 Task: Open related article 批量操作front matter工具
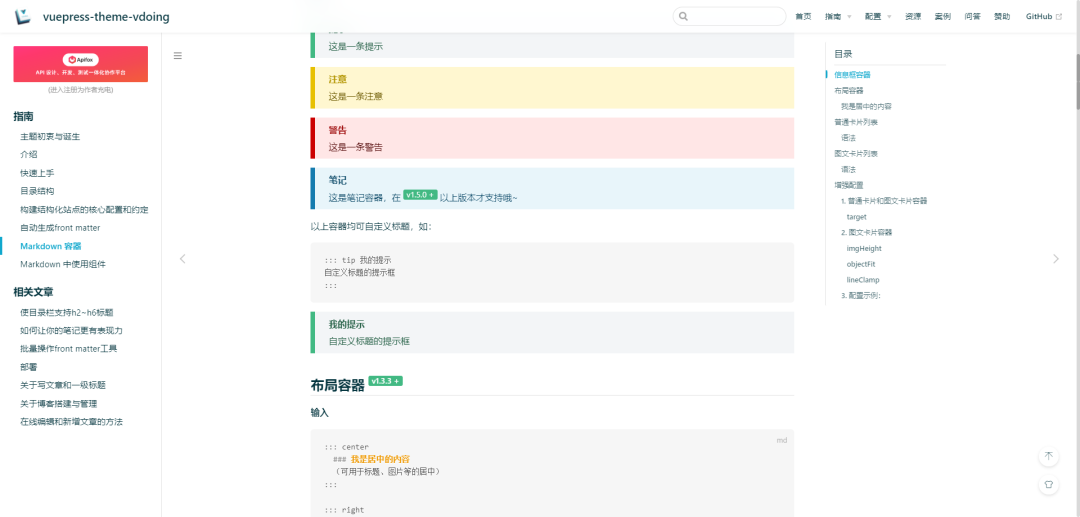pyautogui.click(x=69, y=348)
